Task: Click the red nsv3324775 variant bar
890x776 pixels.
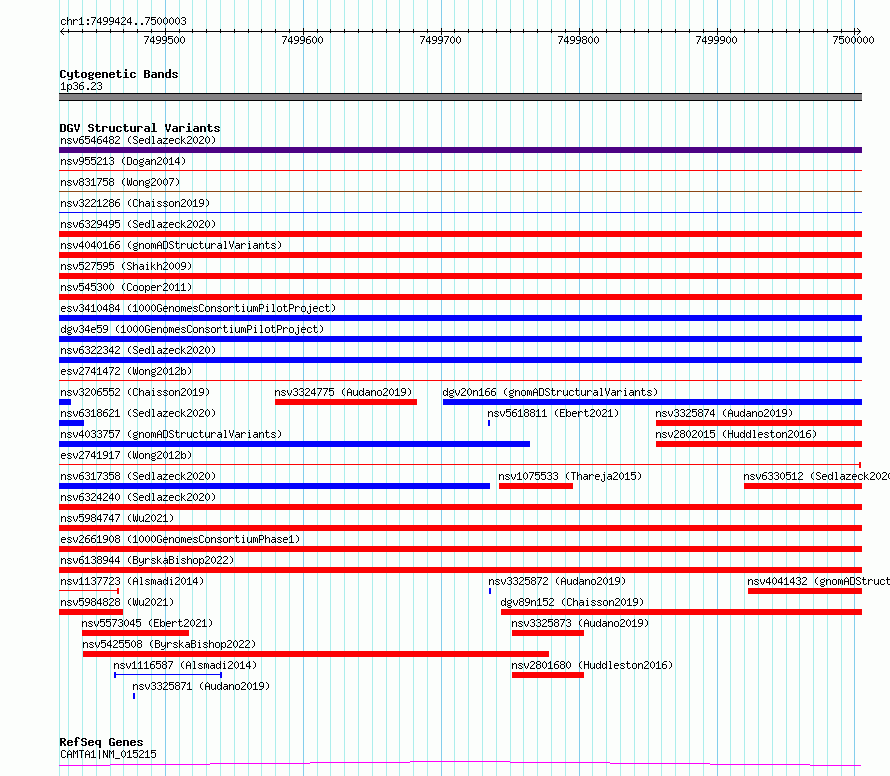Action: pos(346,402)
